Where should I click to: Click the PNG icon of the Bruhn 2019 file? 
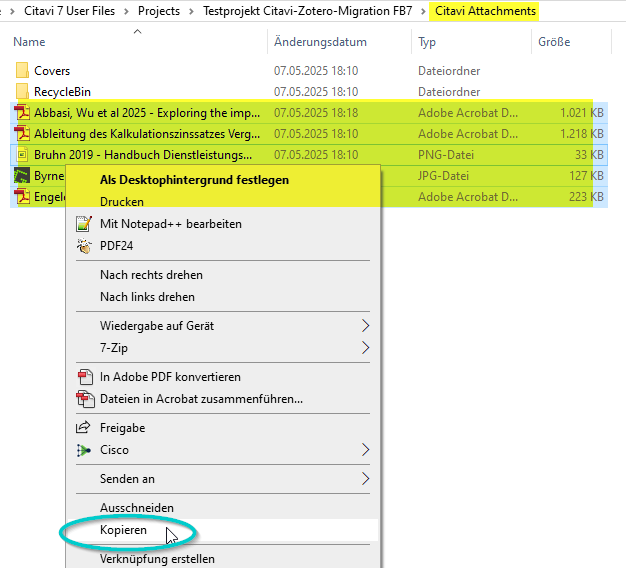click(22, 154)
